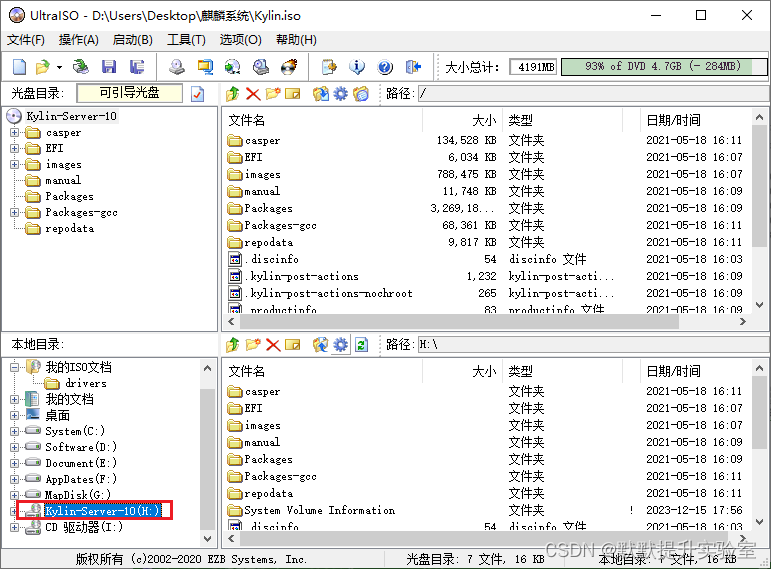The image size is (771, 569).
Task: Open the 选项(O) menu
Action: 240,40
